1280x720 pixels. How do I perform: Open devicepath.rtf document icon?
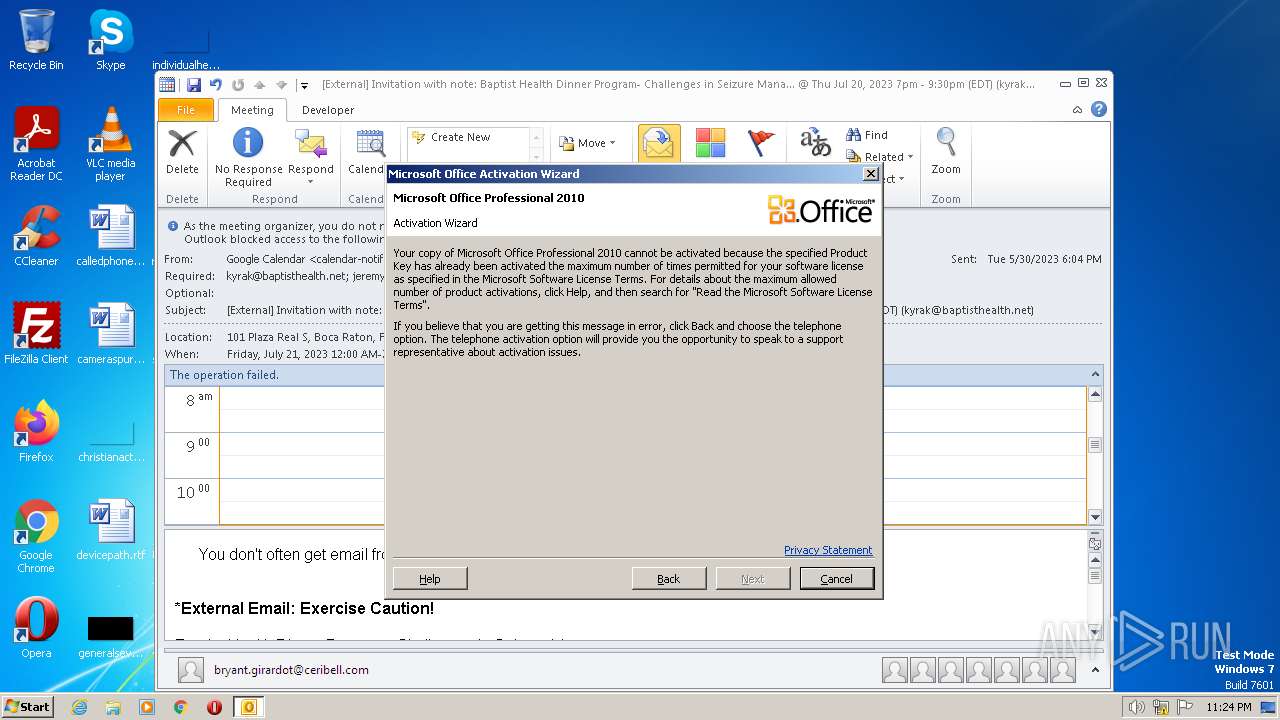click(110, 529)
